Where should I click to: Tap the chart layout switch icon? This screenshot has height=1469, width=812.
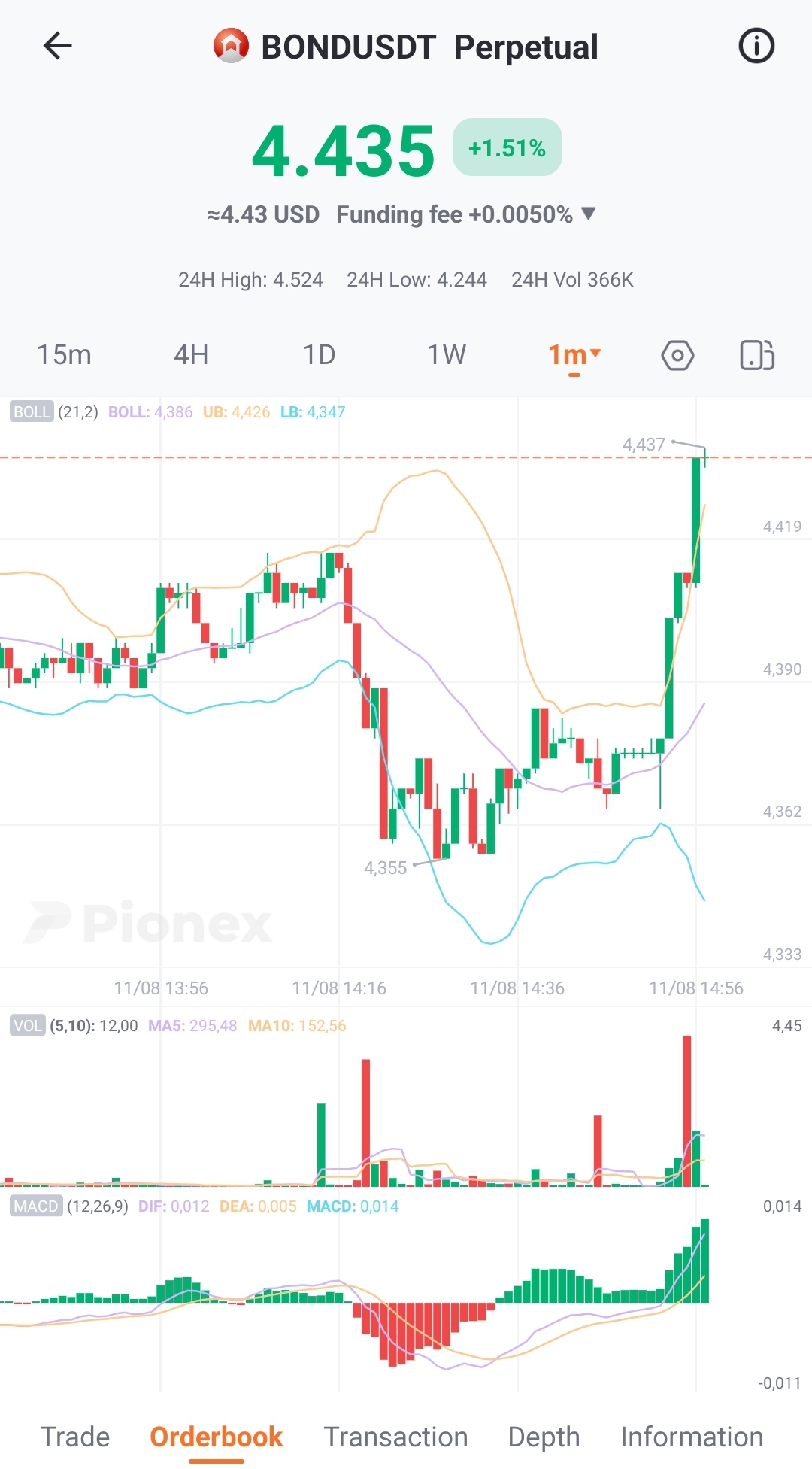point(756,355)
